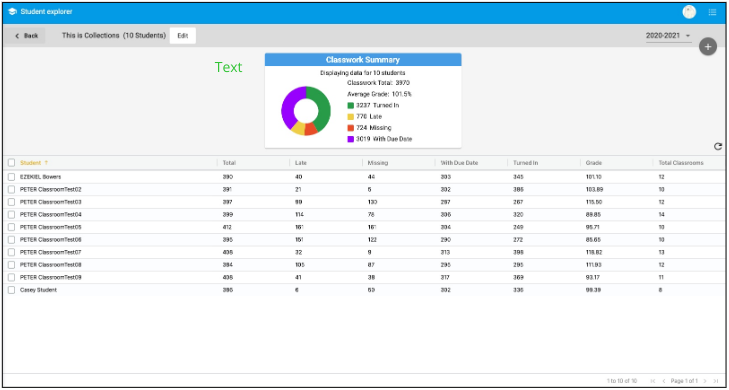Click the 101.10 grade for EZEKIEL Bowers
729x390 pixels.
coord(593,177)
